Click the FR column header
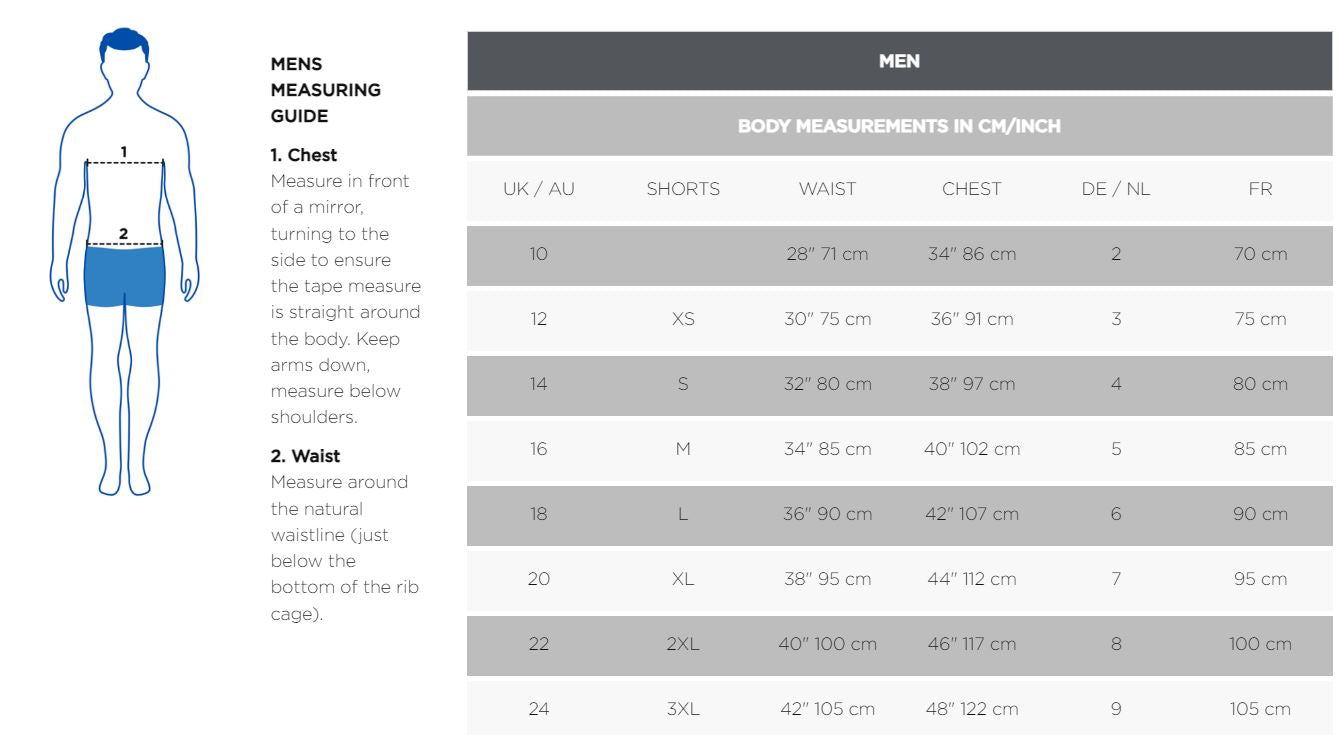Screen dimensions: 1341x735 click(x=1260, y=189)
